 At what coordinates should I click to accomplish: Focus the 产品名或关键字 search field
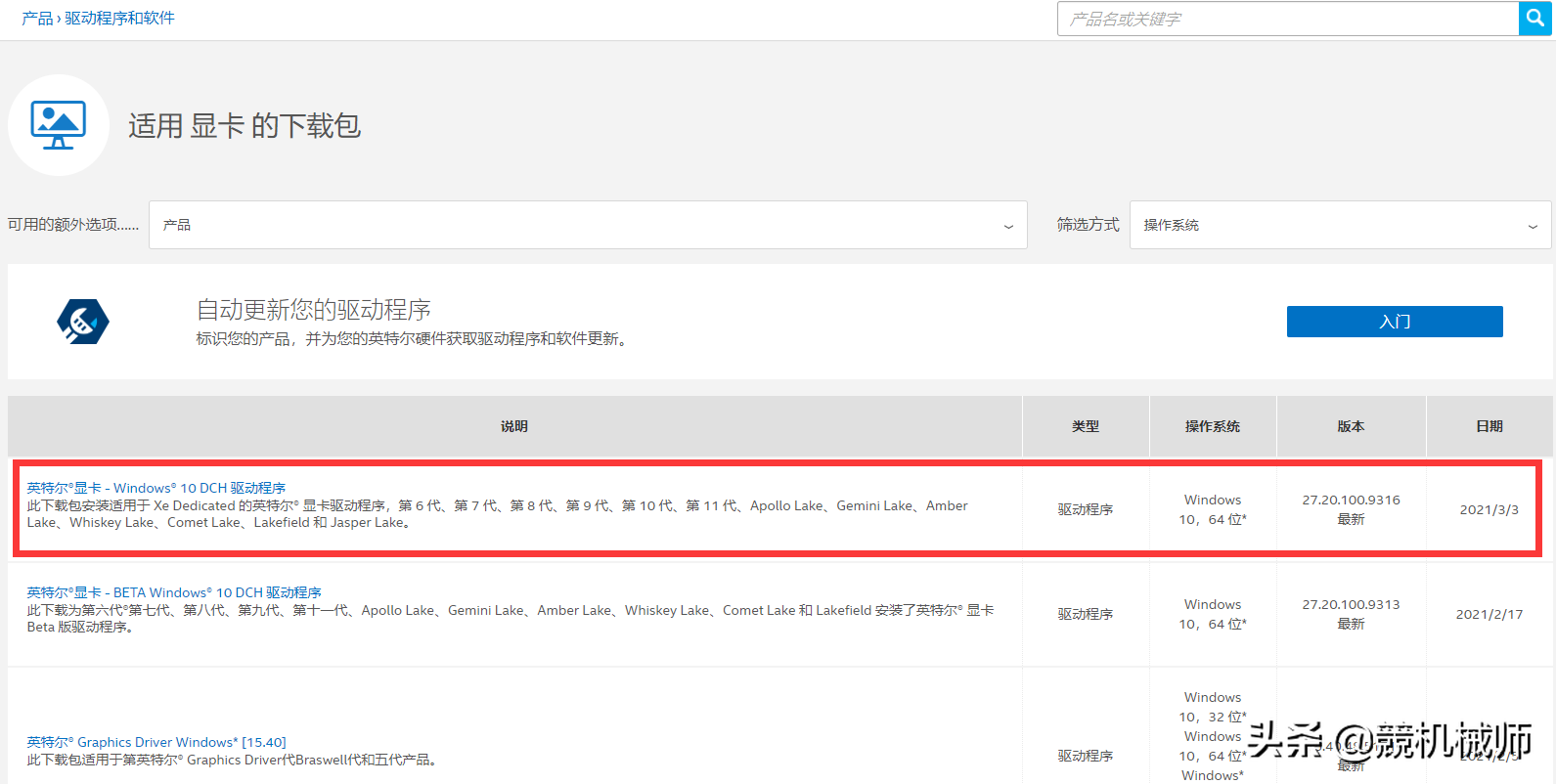click(x=1288, y=19)
